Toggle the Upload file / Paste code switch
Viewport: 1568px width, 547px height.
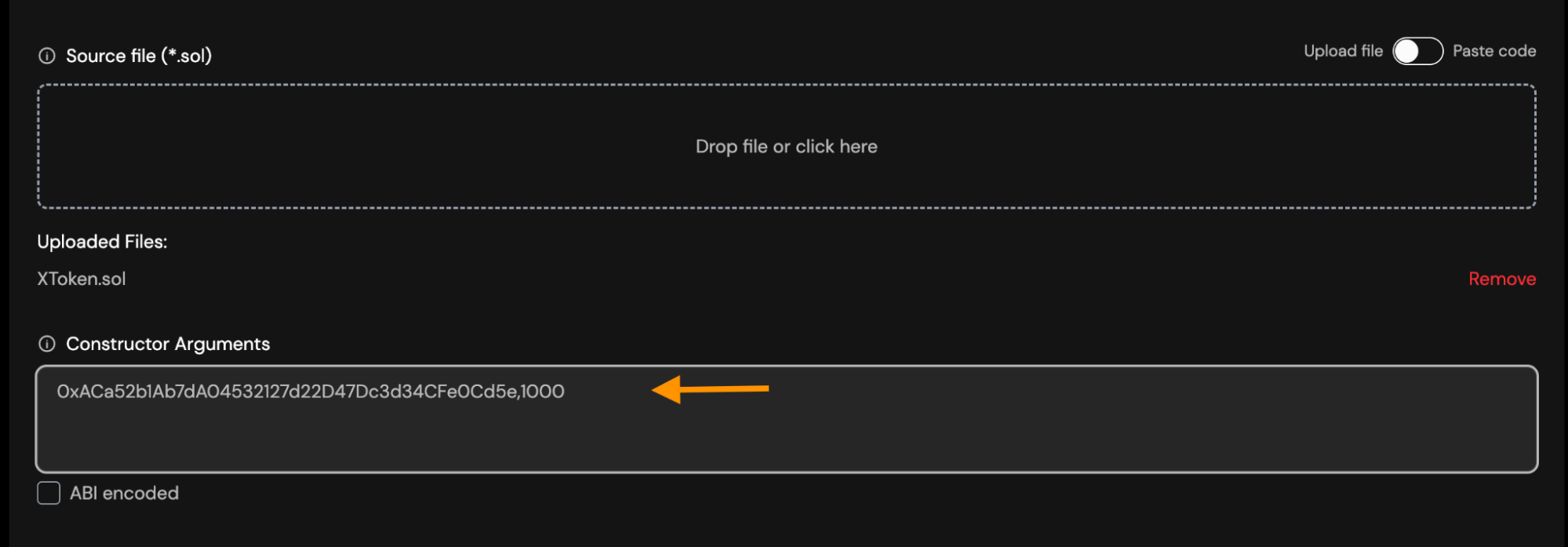pos(1417,51)
